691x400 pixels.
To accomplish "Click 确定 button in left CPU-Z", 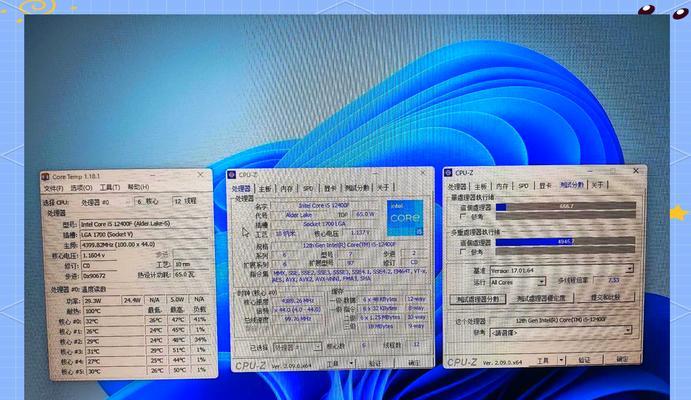I will (413, 363).
